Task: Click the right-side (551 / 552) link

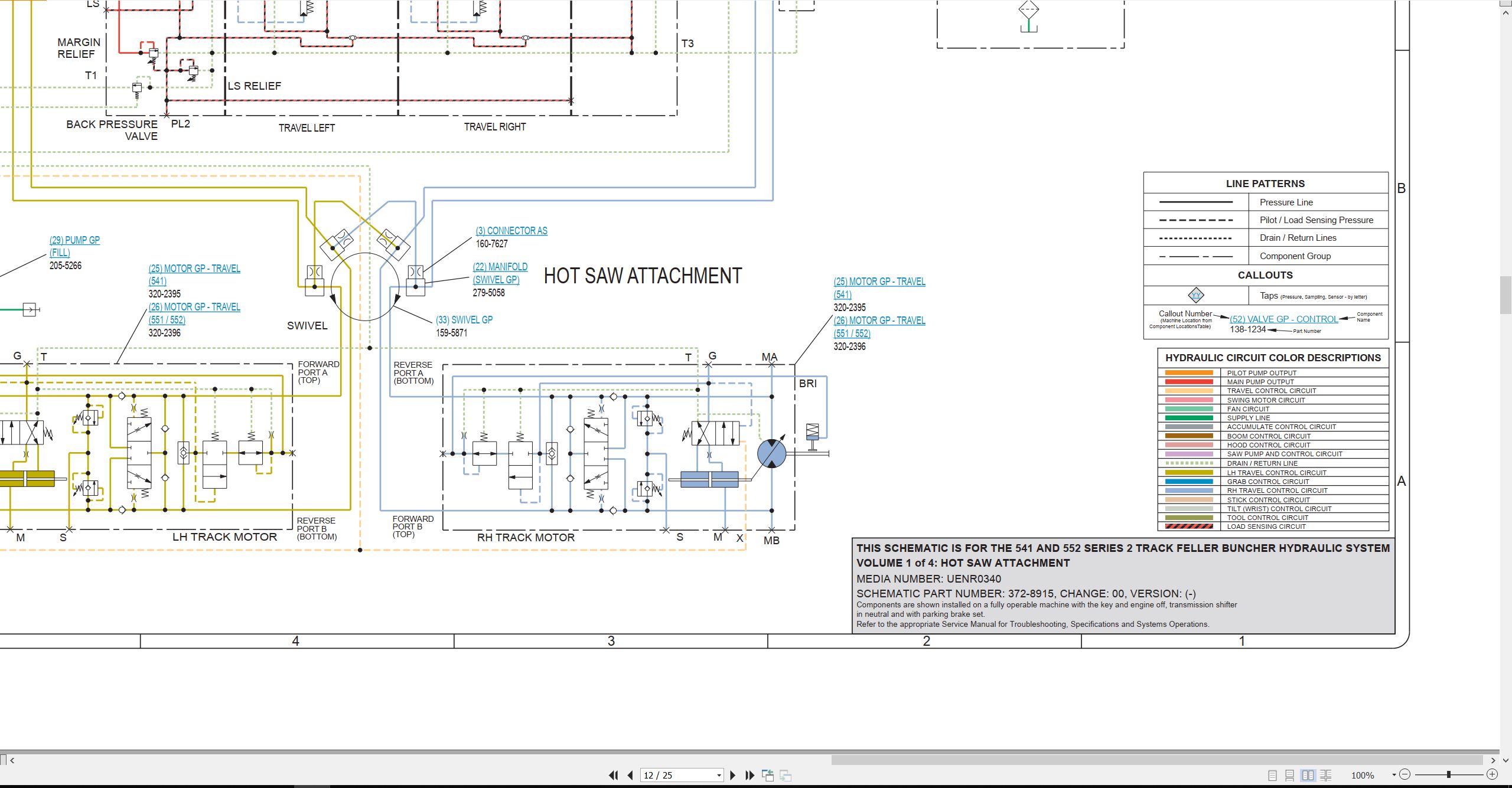Action: (x=852, y=333)
